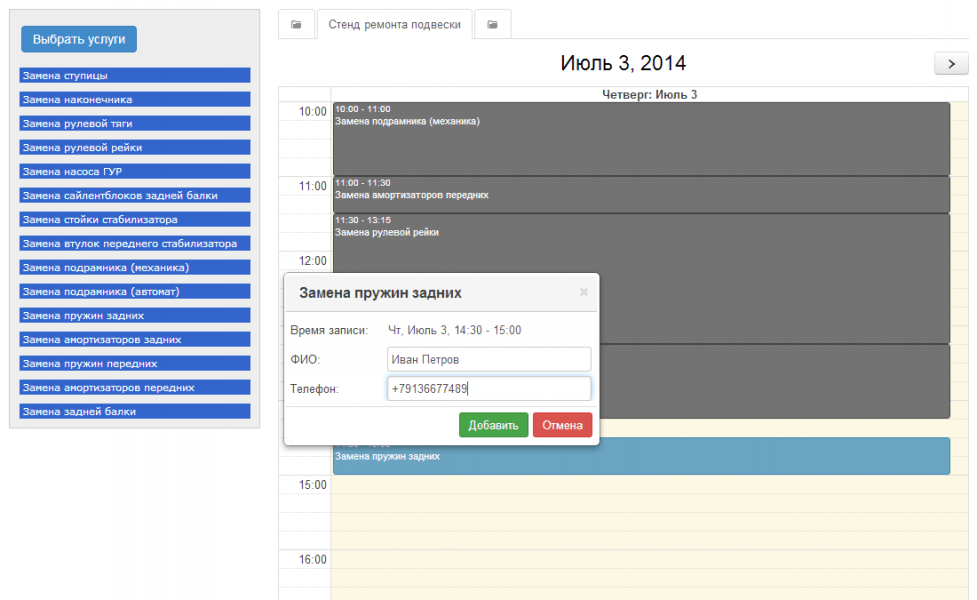Screen dimensions: 977x600
Task: Close the Замена пружин задних dialog
Action: pyautogui.click(x=584, y=292)
